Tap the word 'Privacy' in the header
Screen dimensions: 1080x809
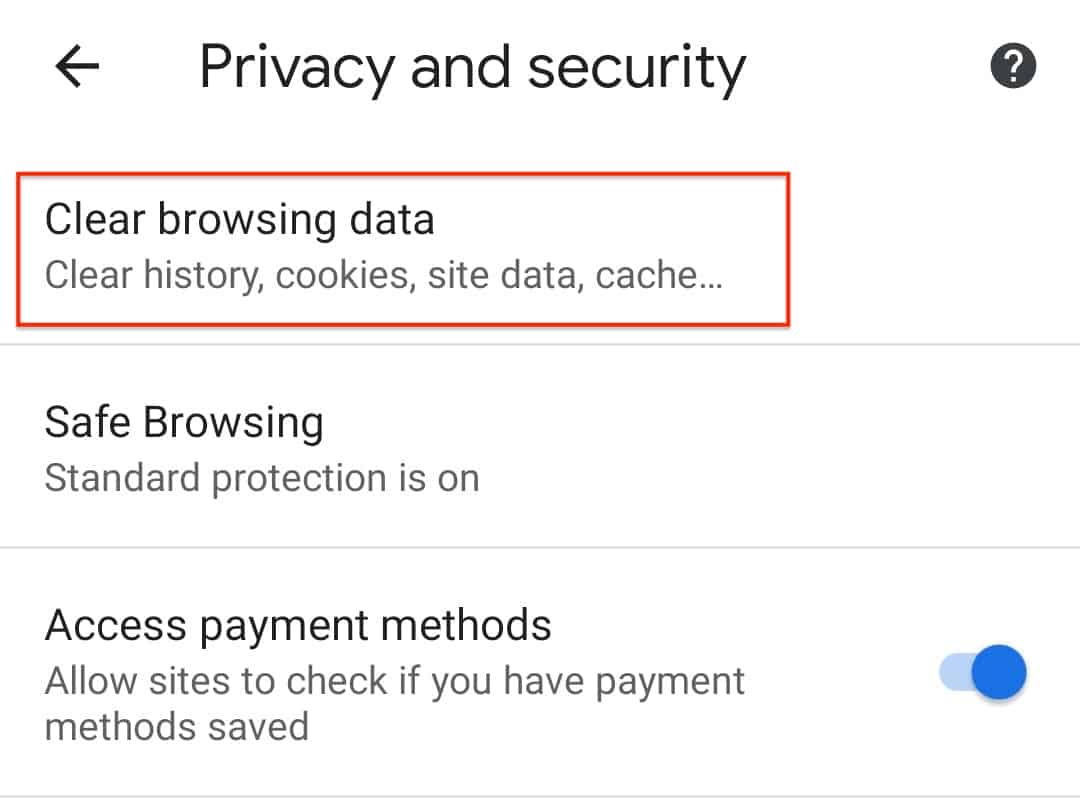pos(297,67)
